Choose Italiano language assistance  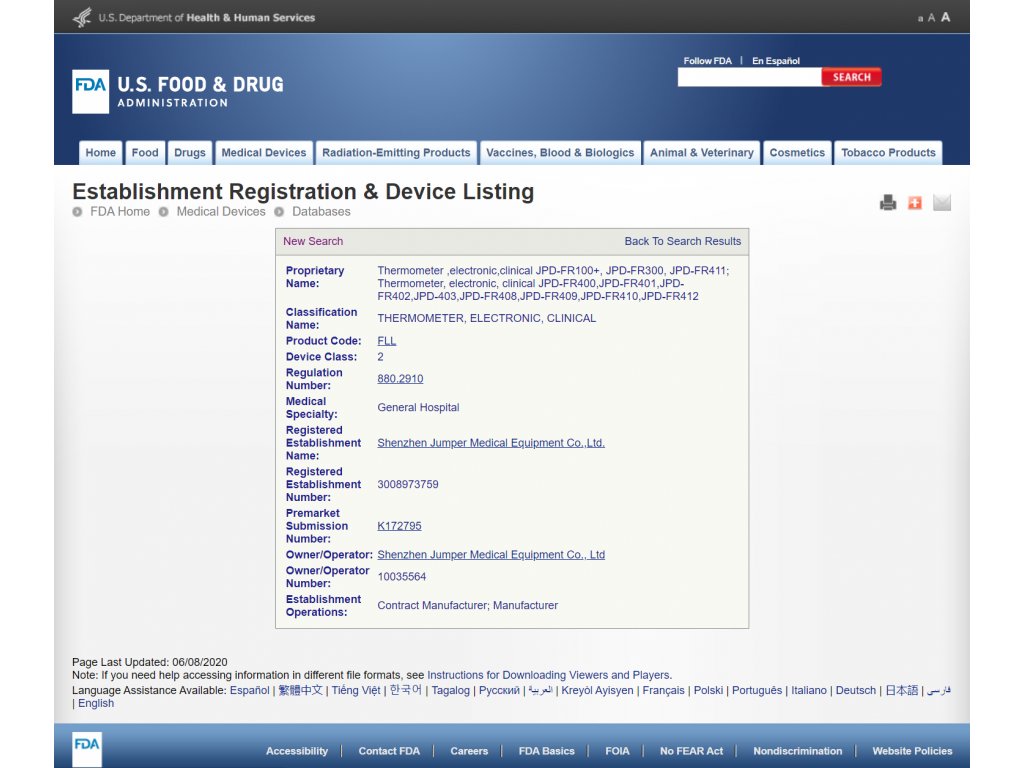click(809, 690)
